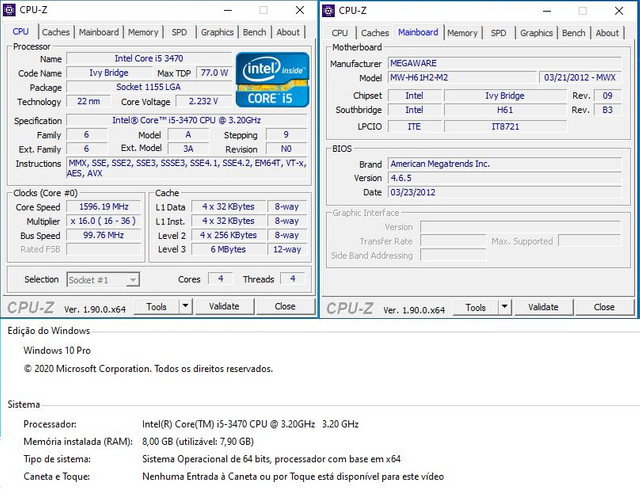The height and width of the screenshot is (490, 640).
Task: Click the Intel Core i5 logo badge
Action: tap(272, 80)
